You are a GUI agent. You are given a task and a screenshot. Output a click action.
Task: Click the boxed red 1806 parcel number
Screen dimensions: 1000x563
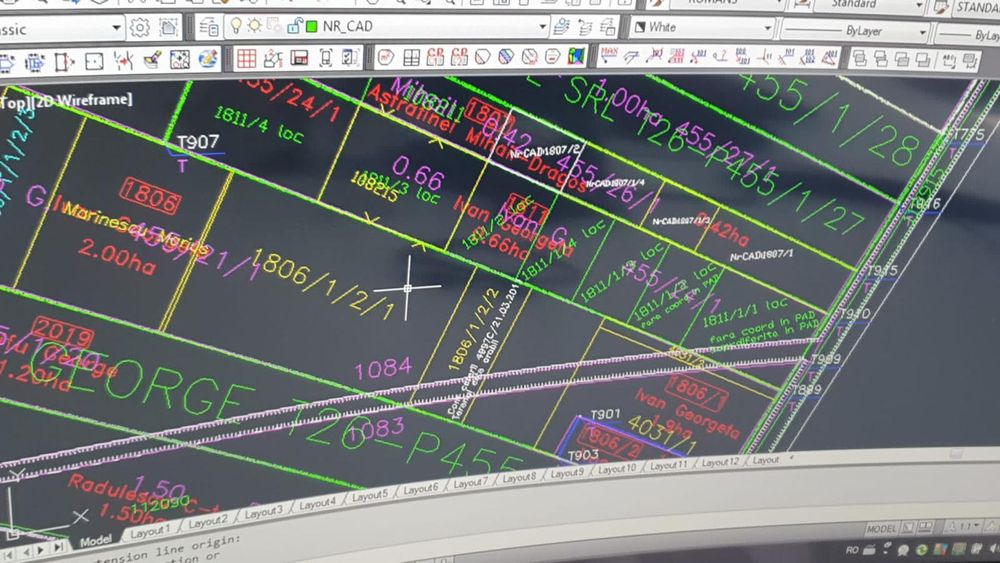[x=150, y=196]
